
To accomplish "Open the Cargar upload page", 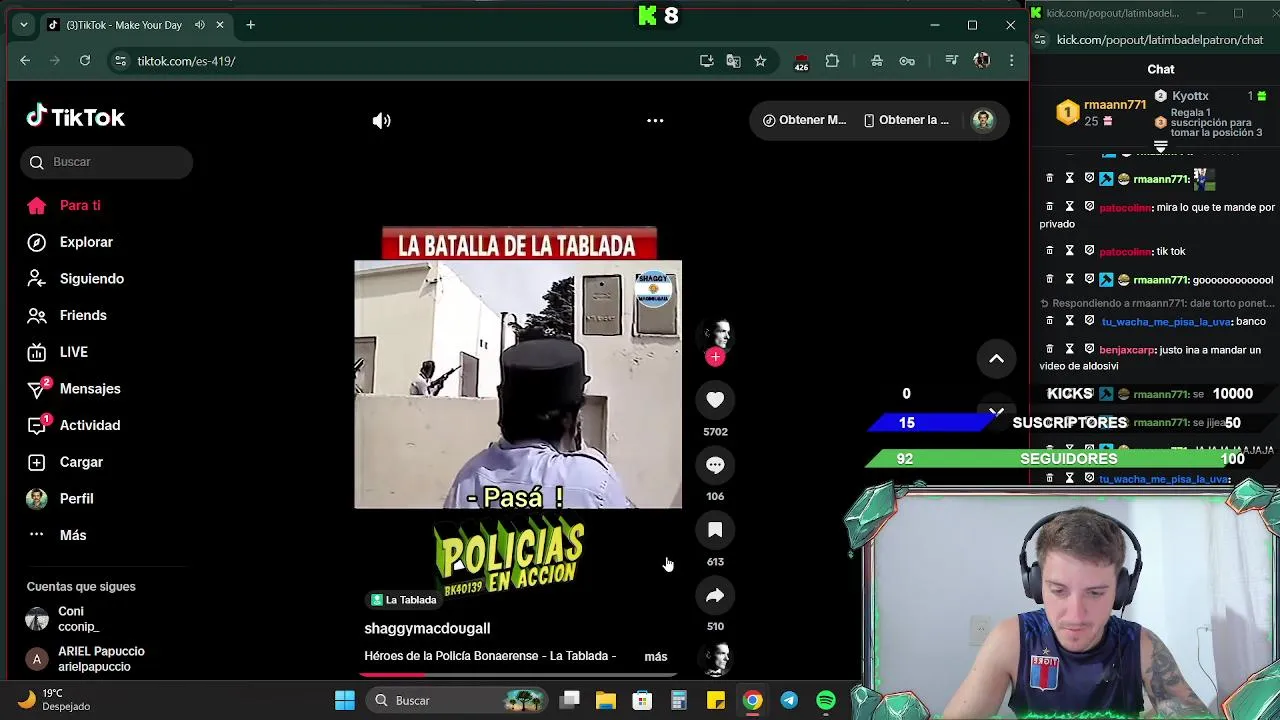I will [x=81, y=462].
